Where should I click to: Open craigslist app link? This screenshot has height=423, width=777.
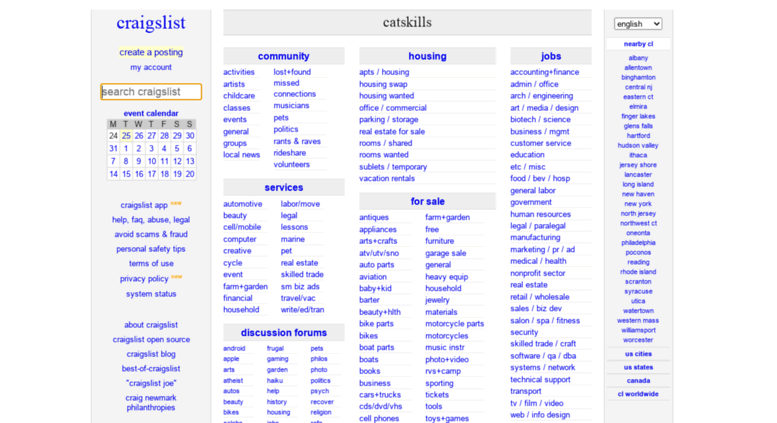point(144,205)
